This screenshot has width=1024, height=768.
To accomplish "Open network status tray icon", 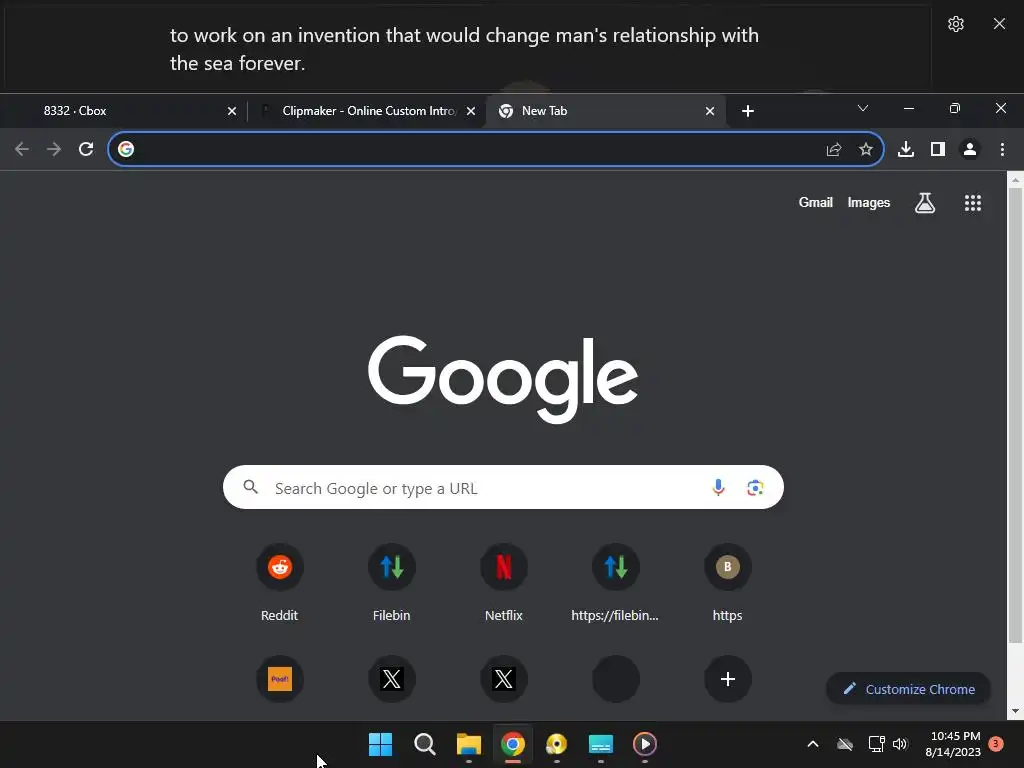I will tap(876, 744).
